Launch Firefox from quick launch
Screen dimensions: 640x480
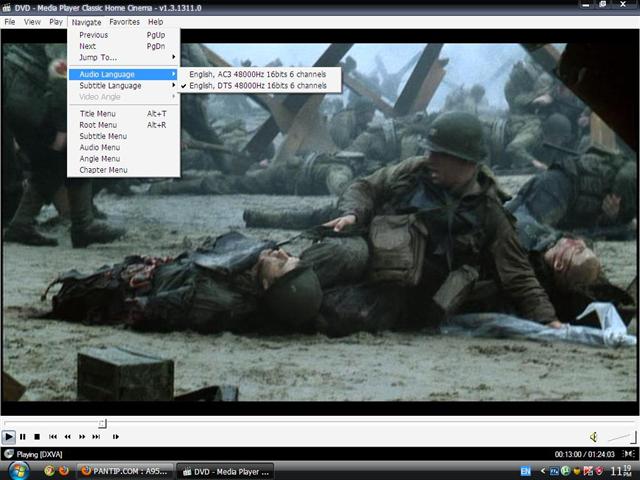click(x=64, y=471)
